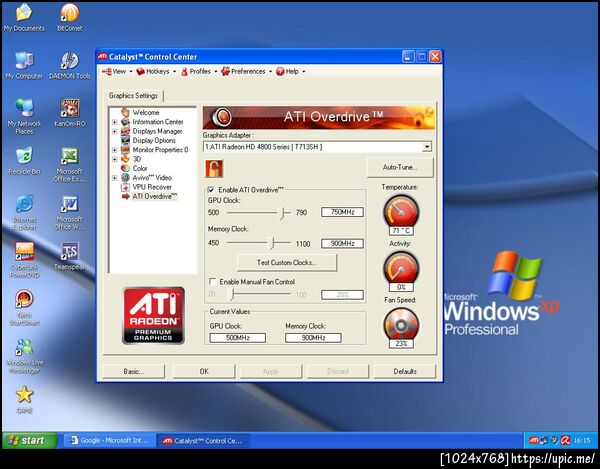Expand Information Center tree node

coord(114,122)
